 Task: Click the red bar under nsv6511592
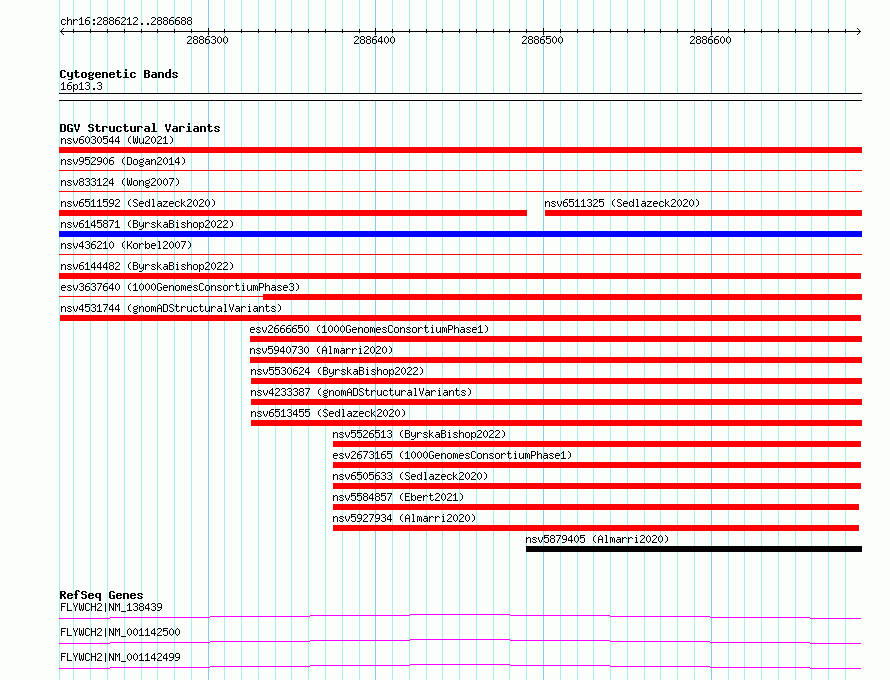(293, 213)
